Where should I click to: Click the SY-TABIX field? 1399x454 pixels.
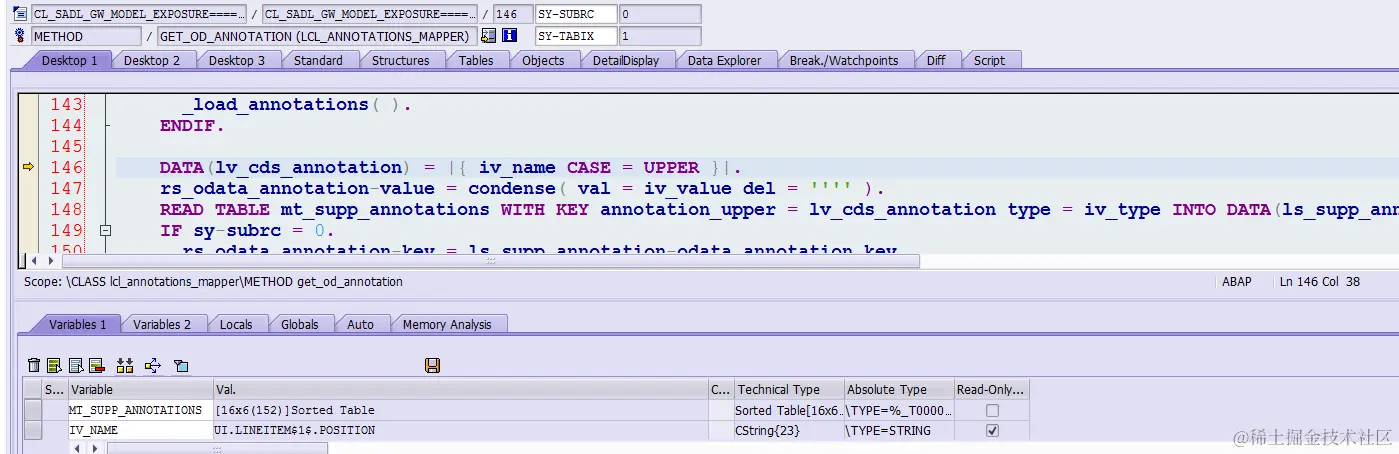click(576, 36)
